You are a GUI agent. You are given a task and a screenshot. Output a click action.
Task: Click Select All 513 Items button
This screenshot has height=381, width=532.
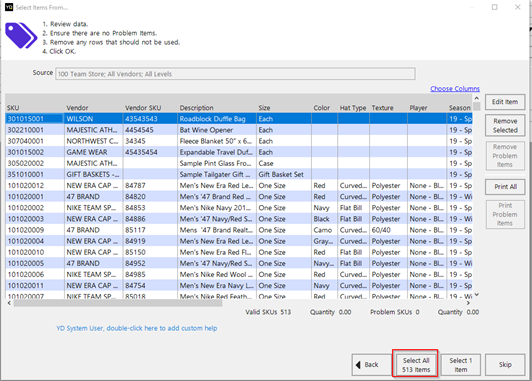[416, 365]
